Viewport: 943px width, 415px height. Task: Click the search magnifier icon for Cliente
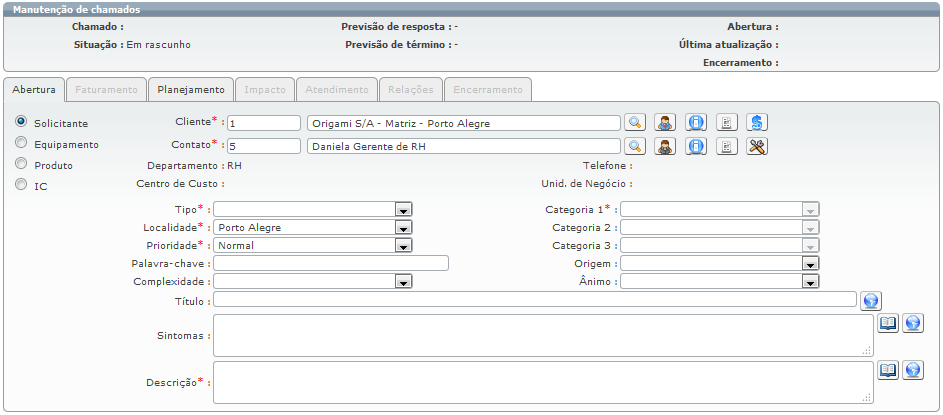635,123
